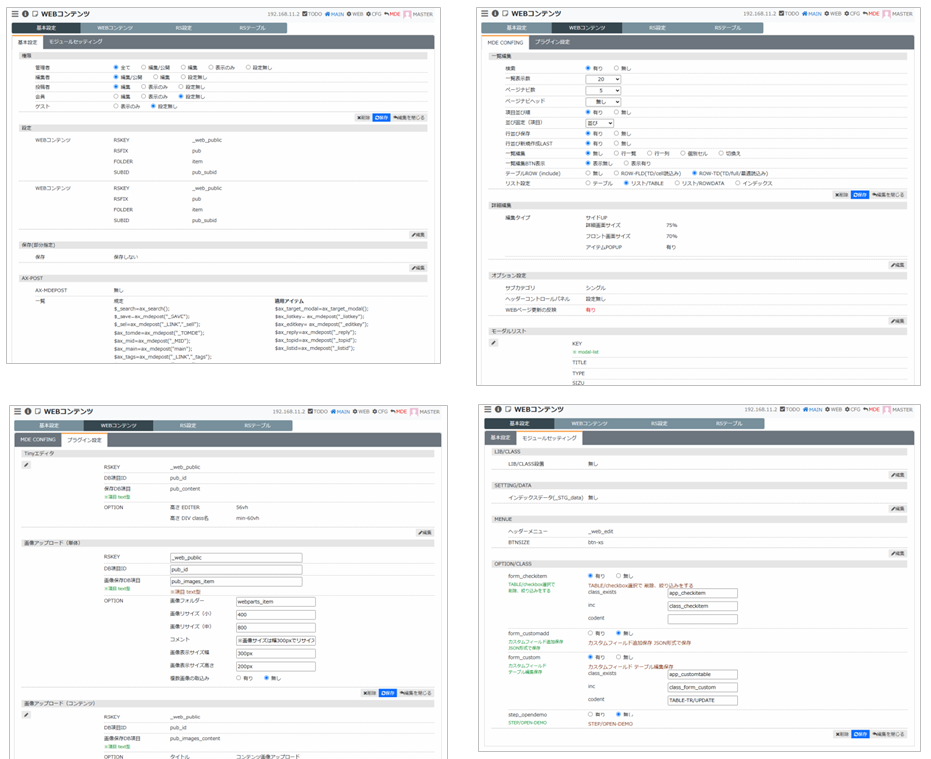Select 有り for form_custommadd

click(592, 633)
